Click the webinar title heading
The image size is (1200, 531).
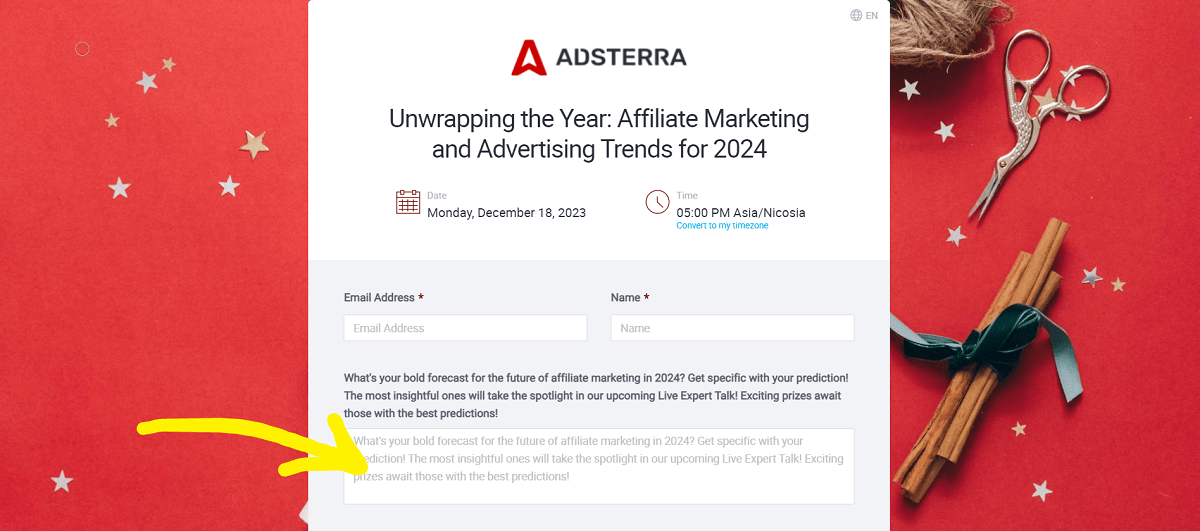tap(599, 134)
